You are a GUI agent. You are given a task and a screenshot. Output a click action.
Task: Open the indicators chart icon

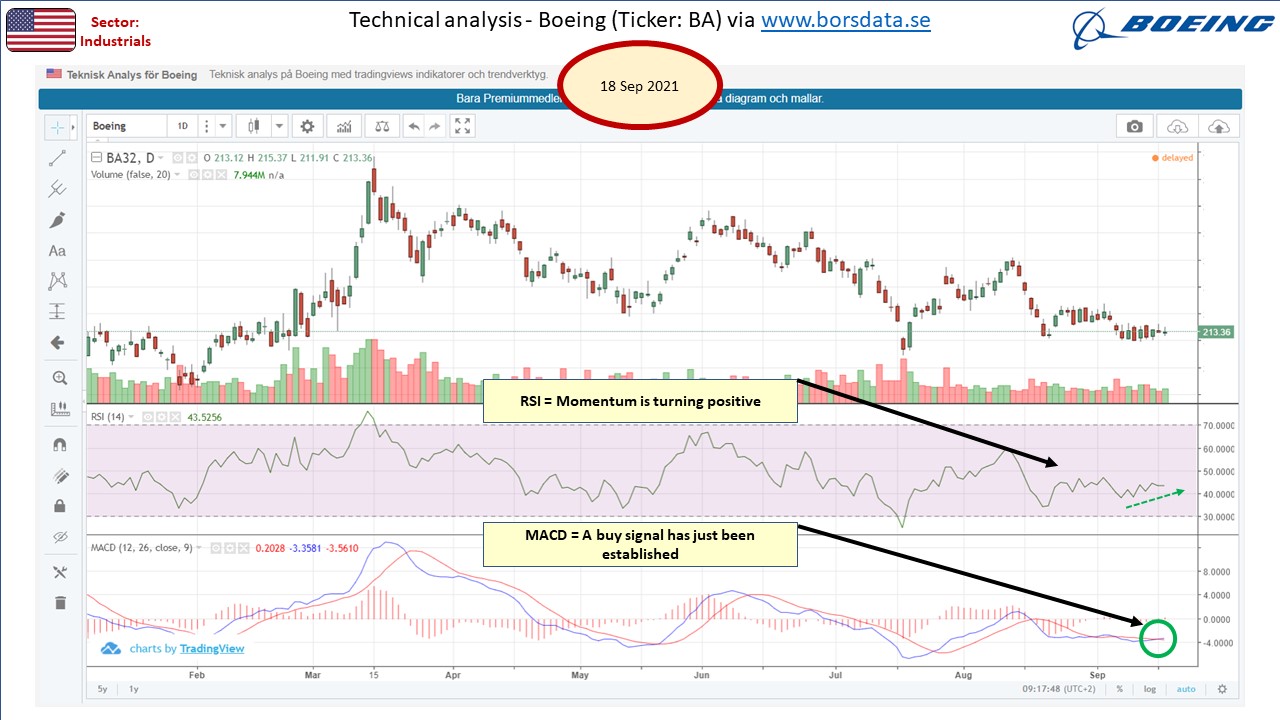tap(344, 126)
